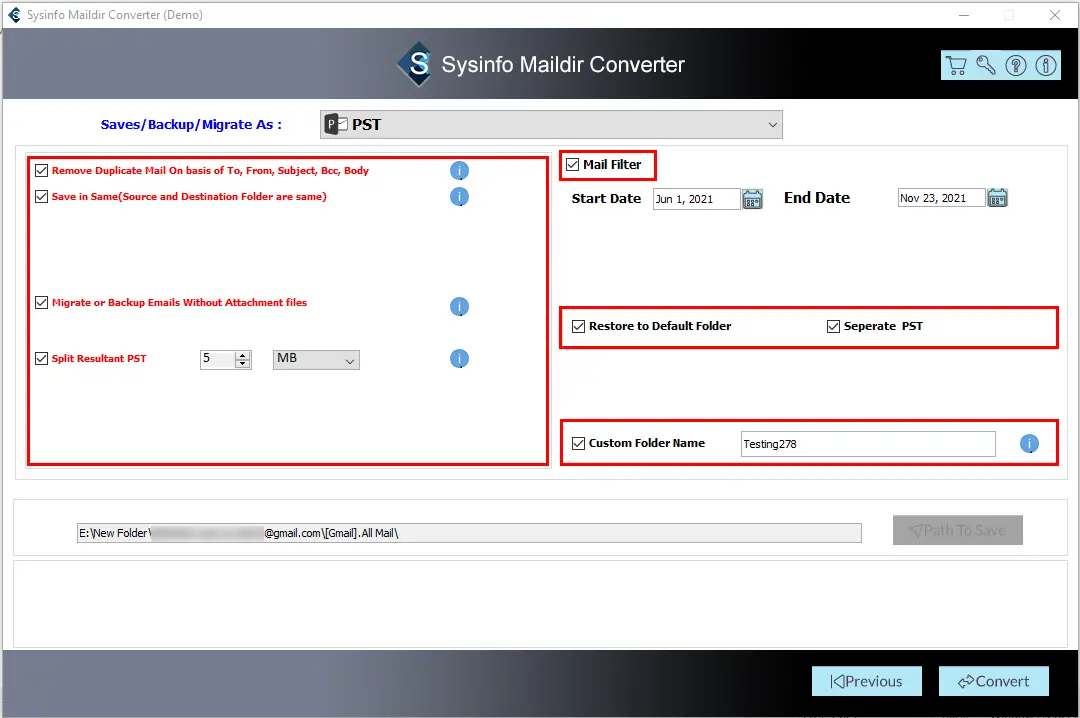Close the Sysinfo Maildir Converter window
The height and width of the screenshot is (718, 1080).
1055,15
